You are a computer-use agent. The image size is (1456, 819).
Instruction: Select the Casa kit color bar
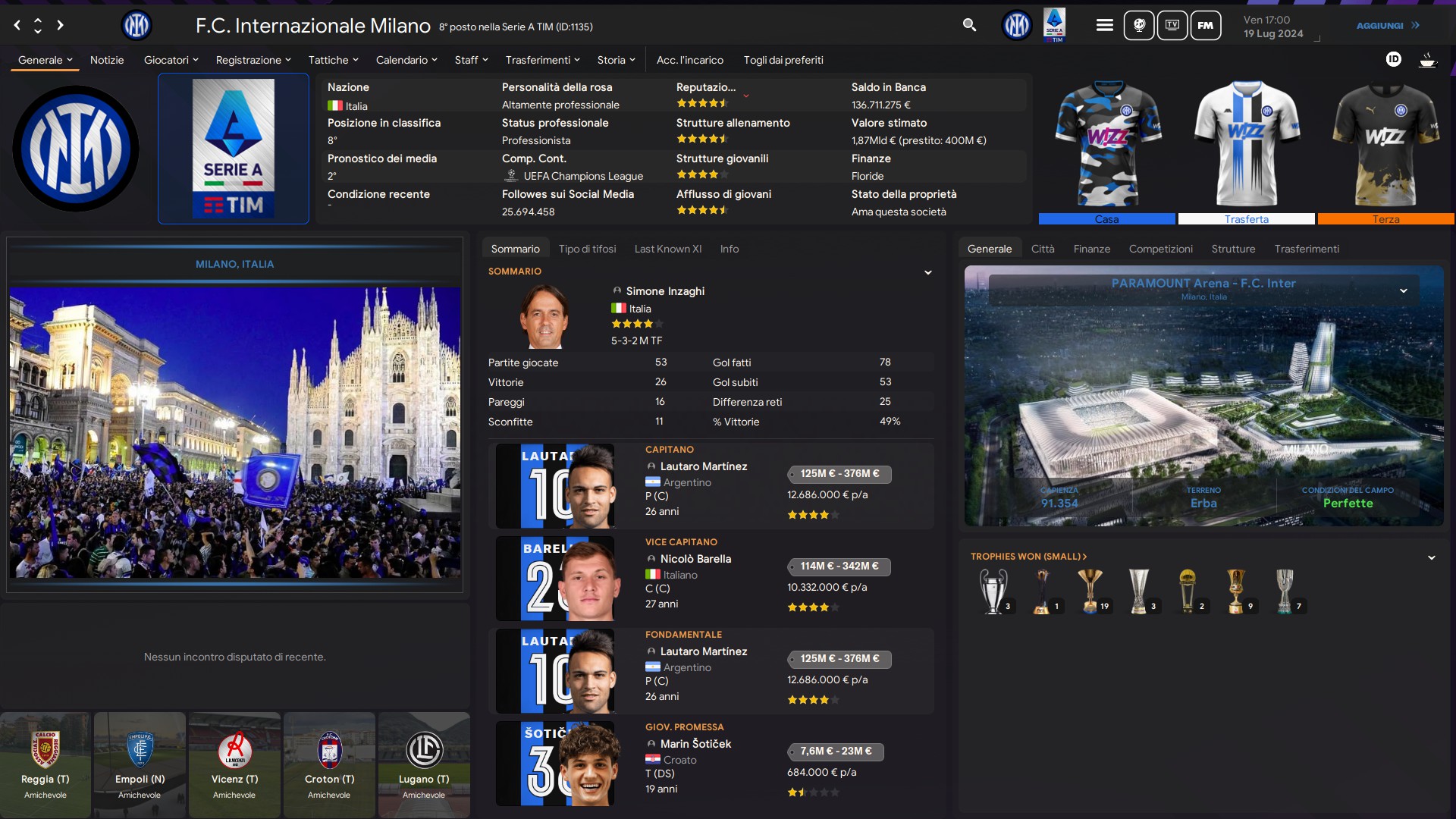tap(1106, 219)
